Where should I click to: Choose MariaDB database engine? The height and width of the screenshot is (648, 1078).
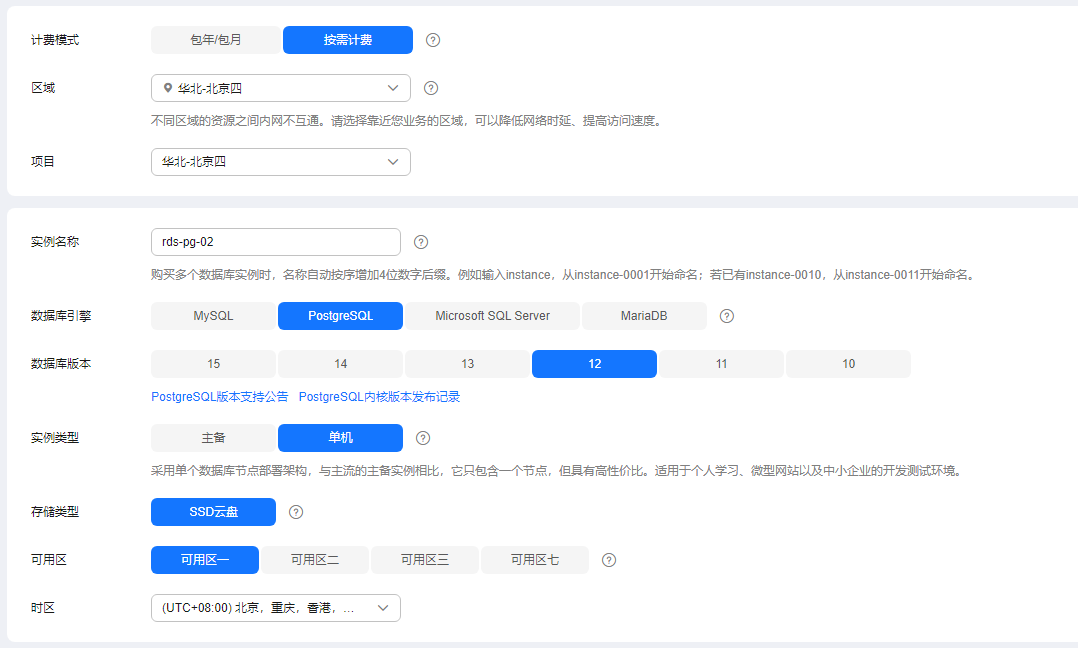644,316
